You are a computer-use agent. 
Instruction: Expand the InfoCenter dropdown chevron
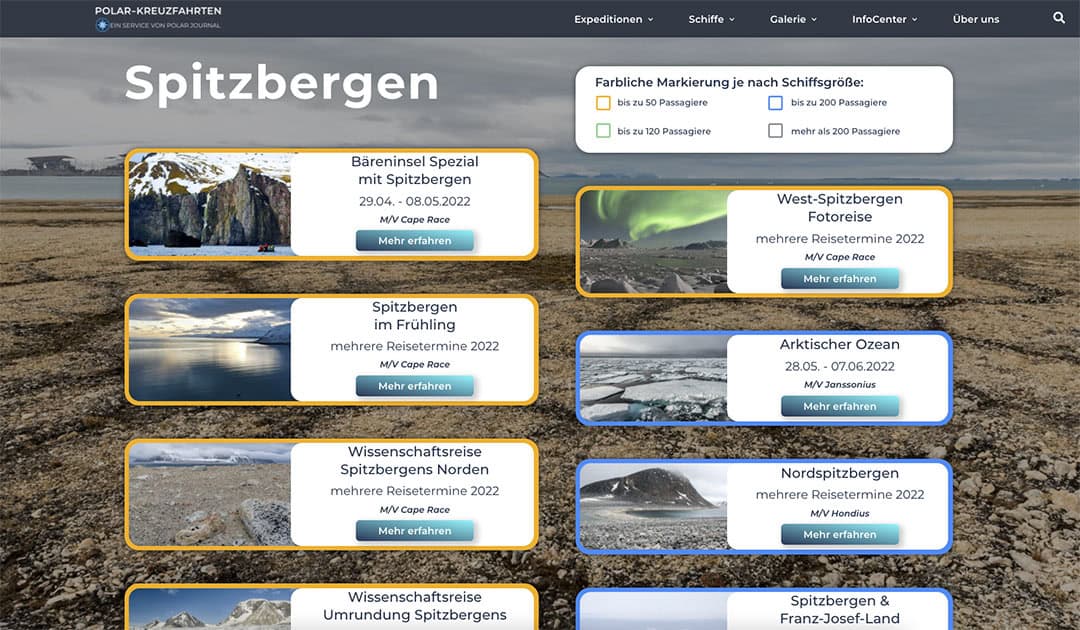coord(914,20)
